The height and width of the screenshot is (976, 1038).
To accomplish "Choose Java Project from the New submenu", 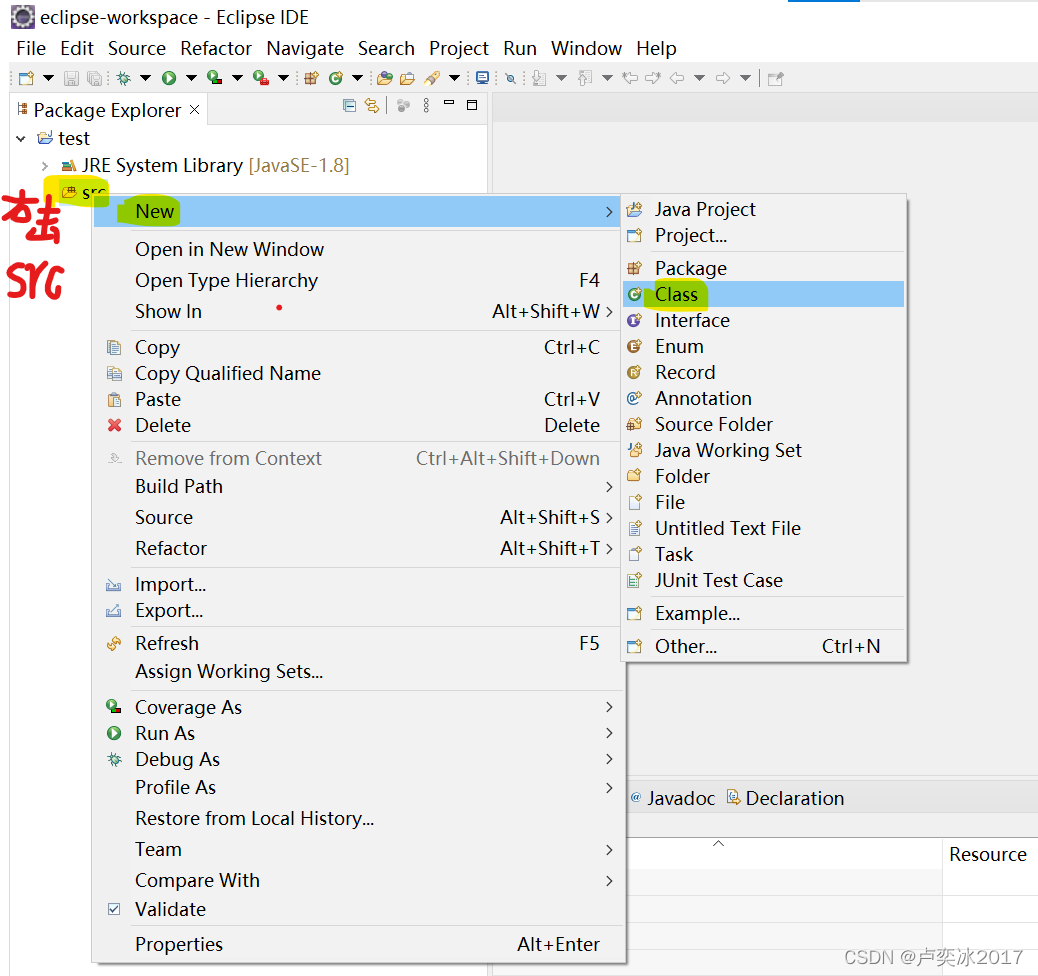I will (764, 209).
